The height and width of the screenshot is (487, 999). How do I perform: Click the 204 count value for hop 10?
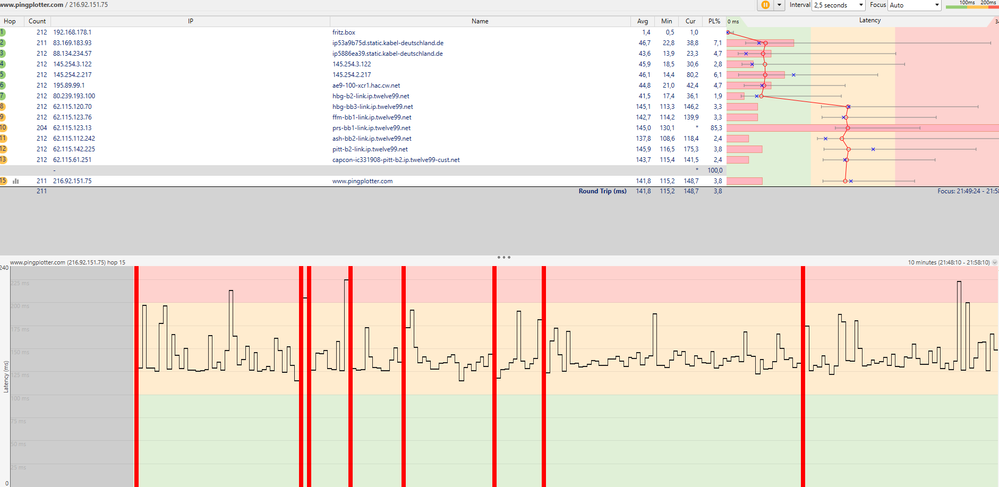coord(41,127)
